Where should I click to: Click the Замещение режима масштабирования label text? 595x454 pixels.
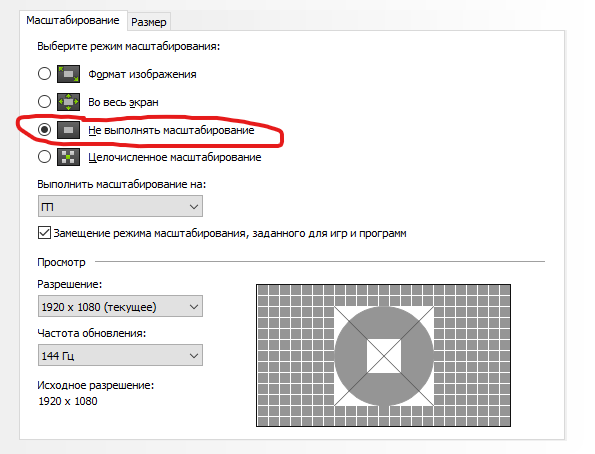[230, 233]
